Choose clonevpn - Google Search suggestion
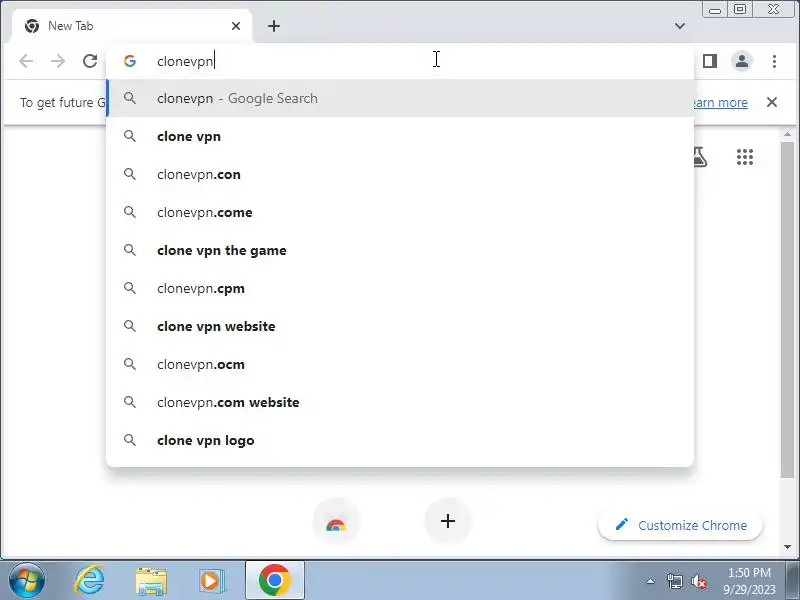Screen dimensions: 800x600 tap(400, 98)
